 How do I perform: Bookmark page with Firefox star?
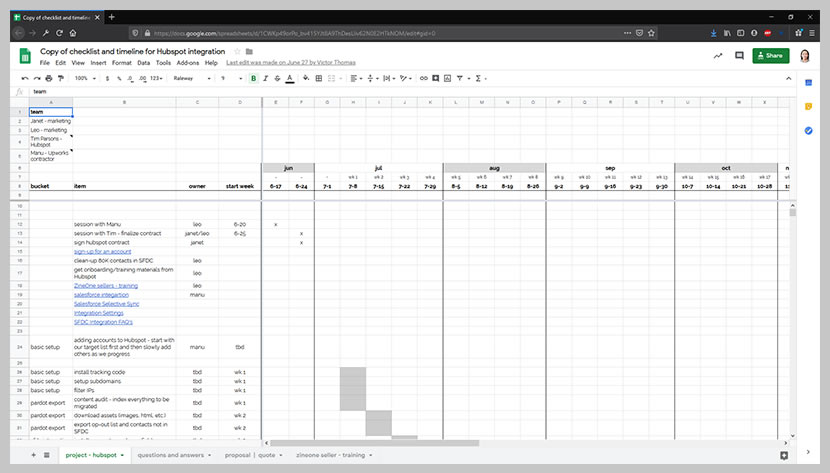coord(651,33)
